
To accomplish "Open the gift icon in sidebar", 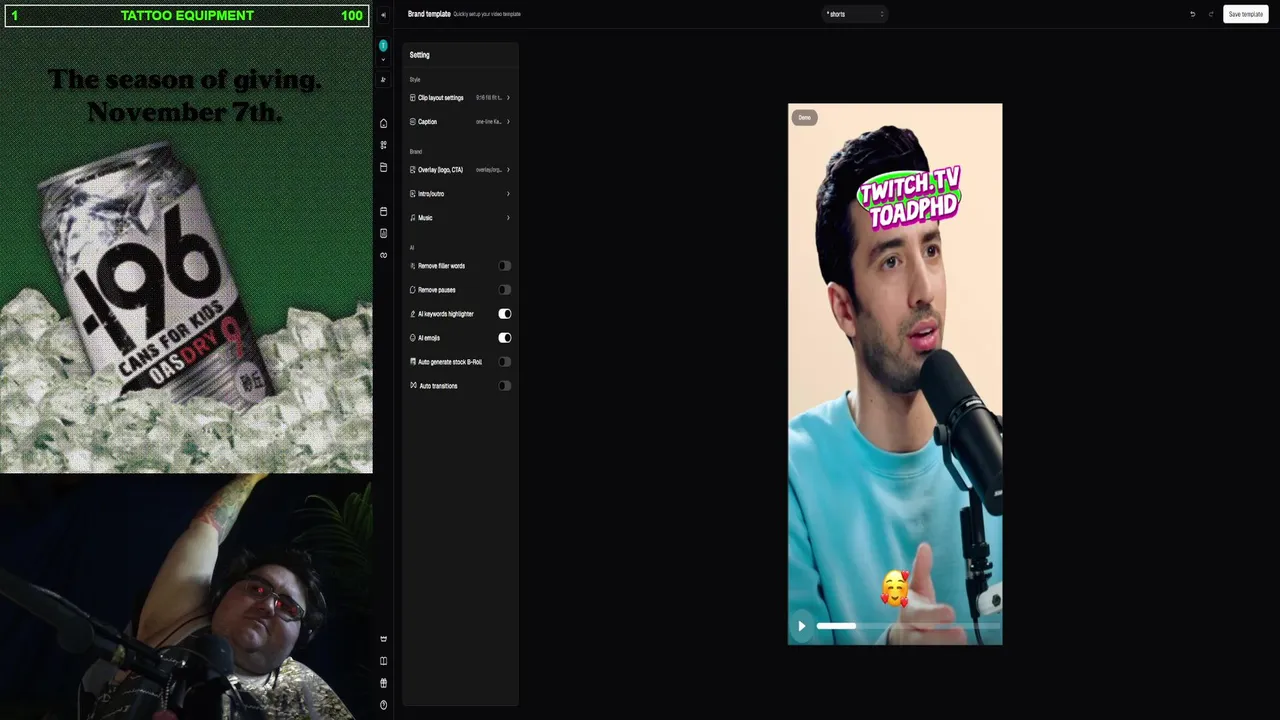I will point(383,683).
